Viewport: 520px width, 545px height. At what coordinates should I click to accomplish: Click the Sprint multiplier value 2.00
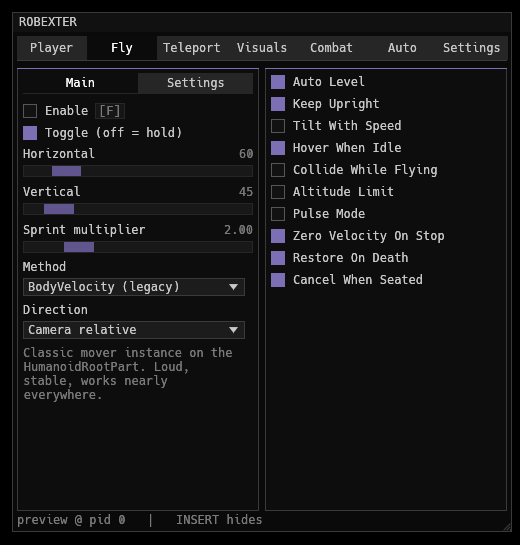238,230
